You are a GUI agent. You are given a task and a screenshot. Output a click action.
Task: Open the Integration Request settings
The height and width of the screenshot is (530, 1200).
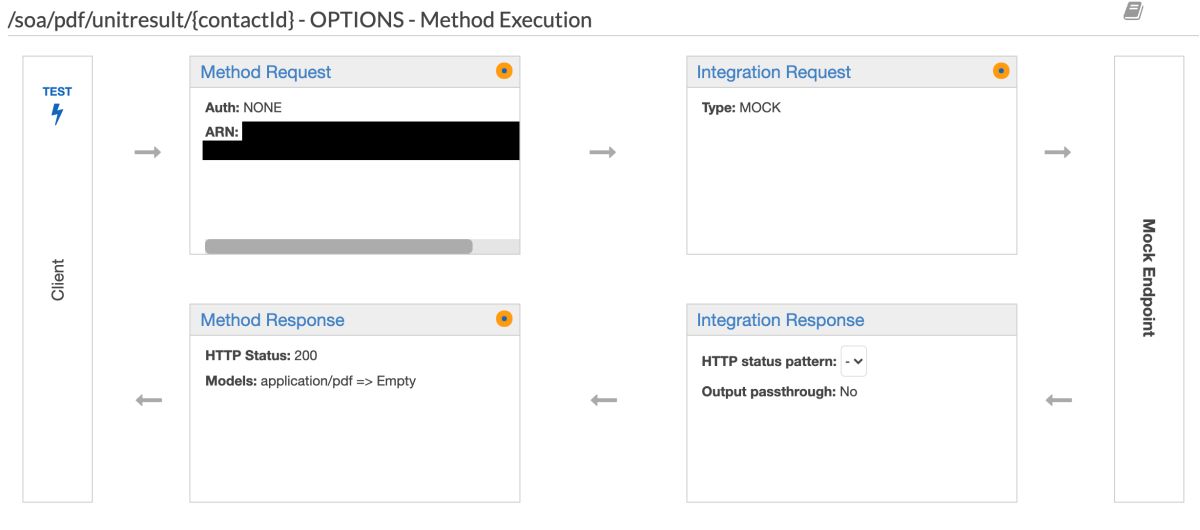(773, 72)
